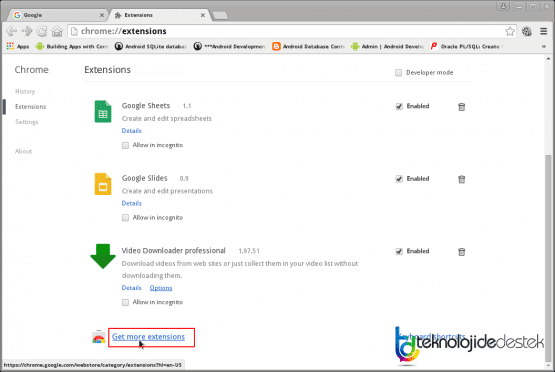Select the Extensions tab

click(159, 15)
